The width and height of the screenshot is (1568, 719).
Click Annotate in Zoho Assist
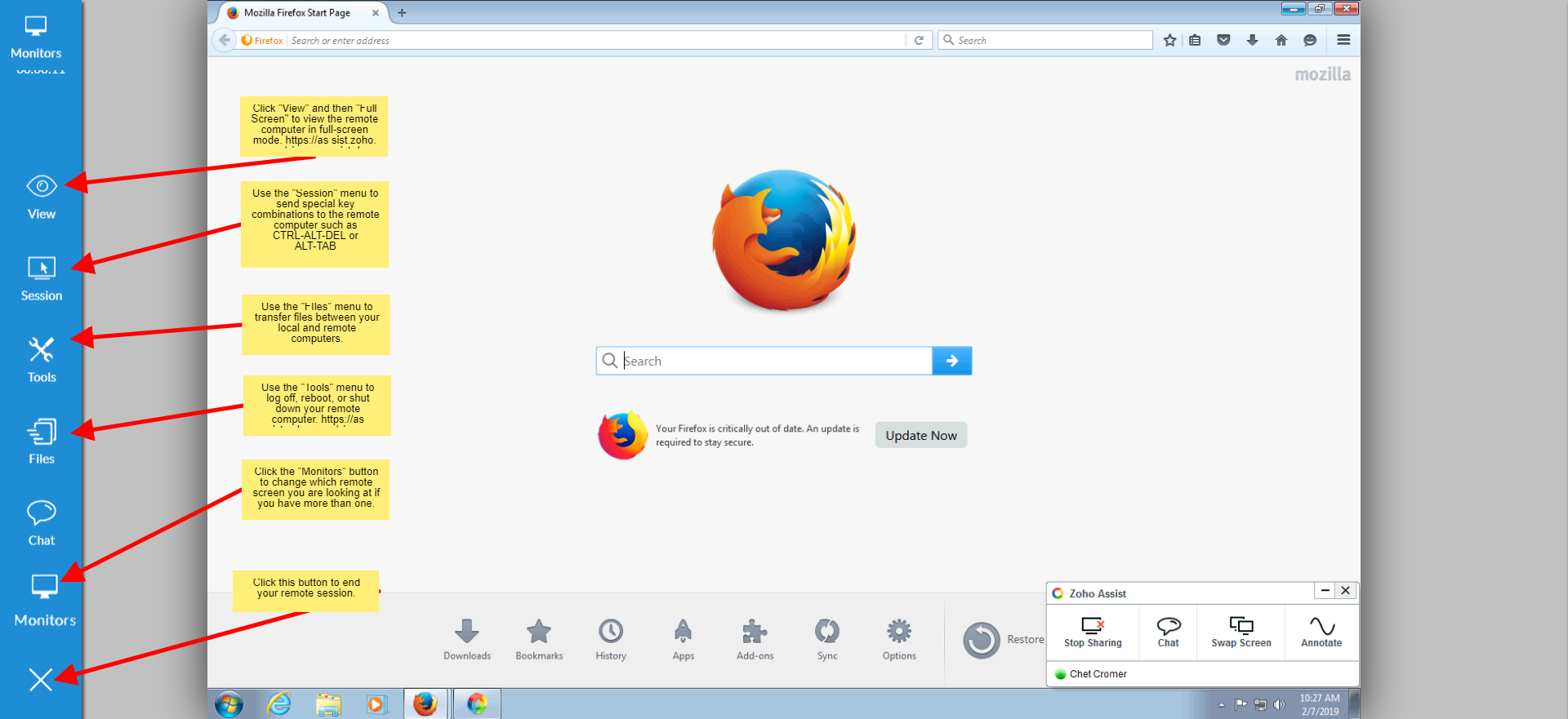[x=1321, y=632]
